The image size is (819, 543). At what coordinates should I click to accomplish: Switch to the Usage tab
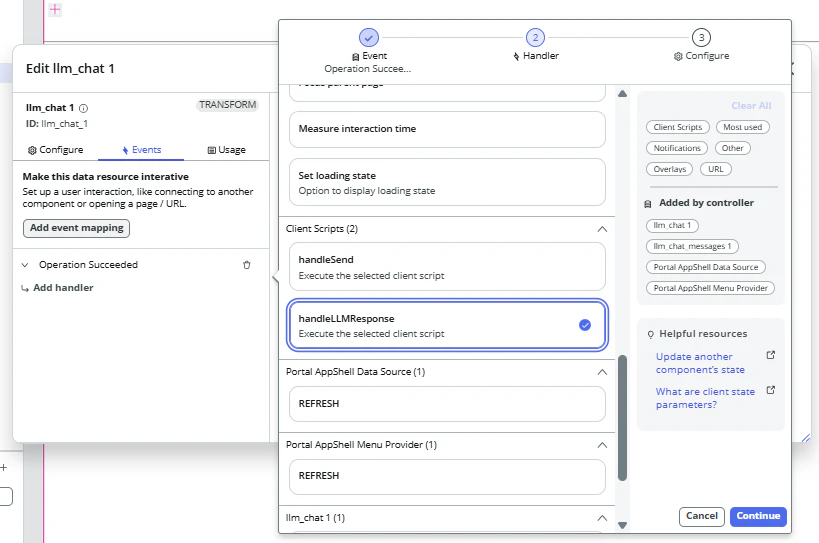tap(227, 150)
